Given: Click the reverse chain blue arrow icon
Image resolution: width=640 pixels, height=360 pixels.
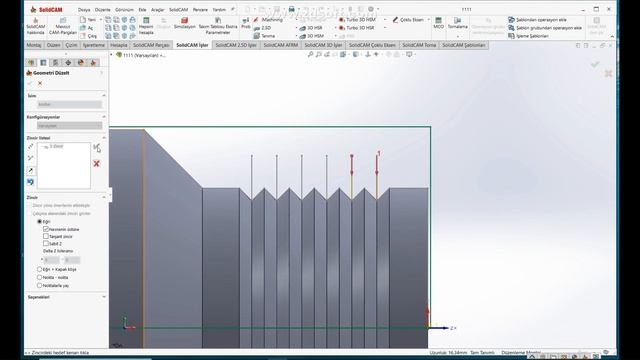Looking at the screenshot, I should (31, 182).
